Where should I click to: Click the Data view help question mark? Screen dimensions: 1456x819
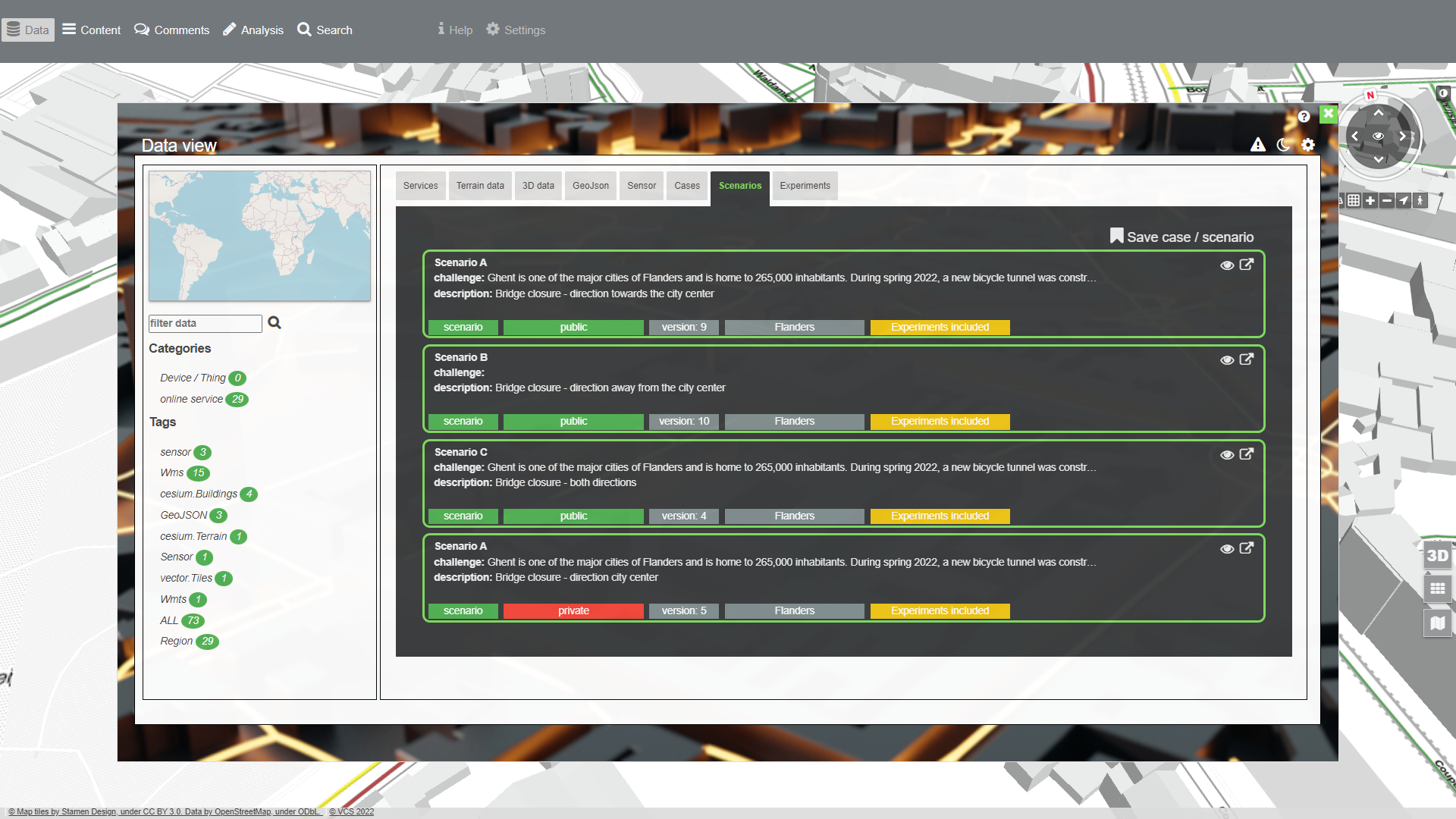[1304, 117]
